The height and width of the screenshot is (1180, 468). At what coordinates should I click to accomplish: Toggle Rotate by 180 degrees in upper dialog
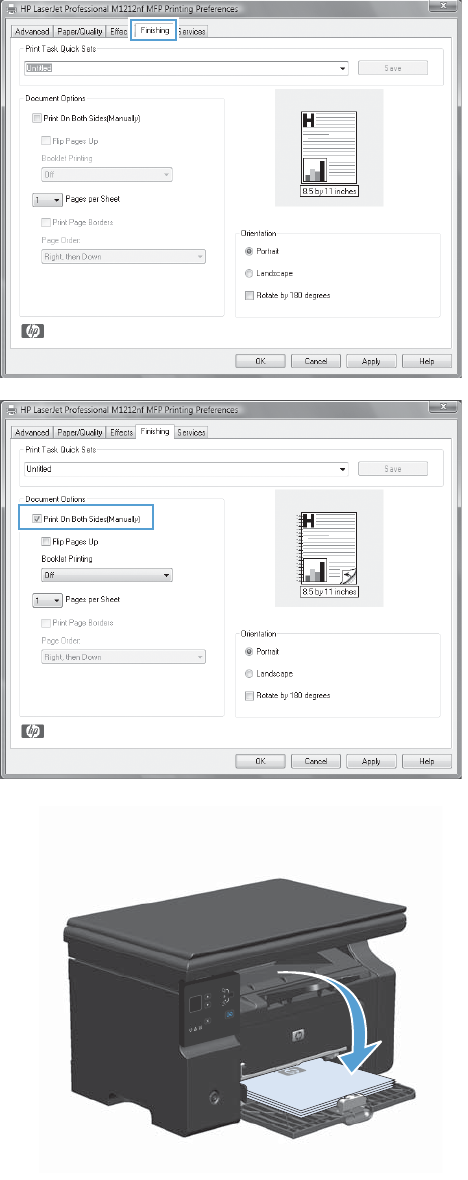click(x=249, y=295)
